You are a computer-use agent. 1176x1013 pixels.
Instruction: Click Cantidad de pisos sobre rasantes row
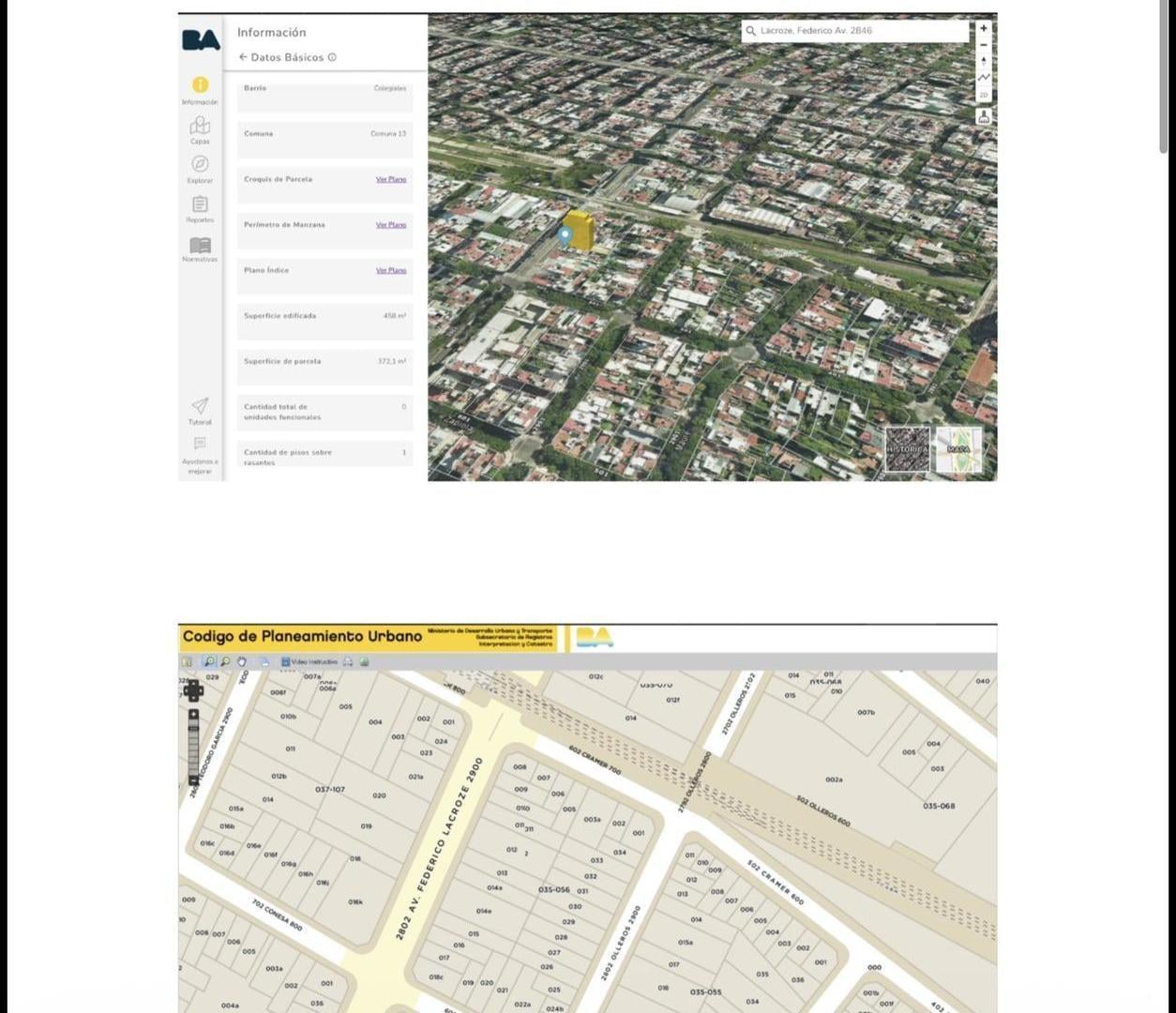[325, 454]
